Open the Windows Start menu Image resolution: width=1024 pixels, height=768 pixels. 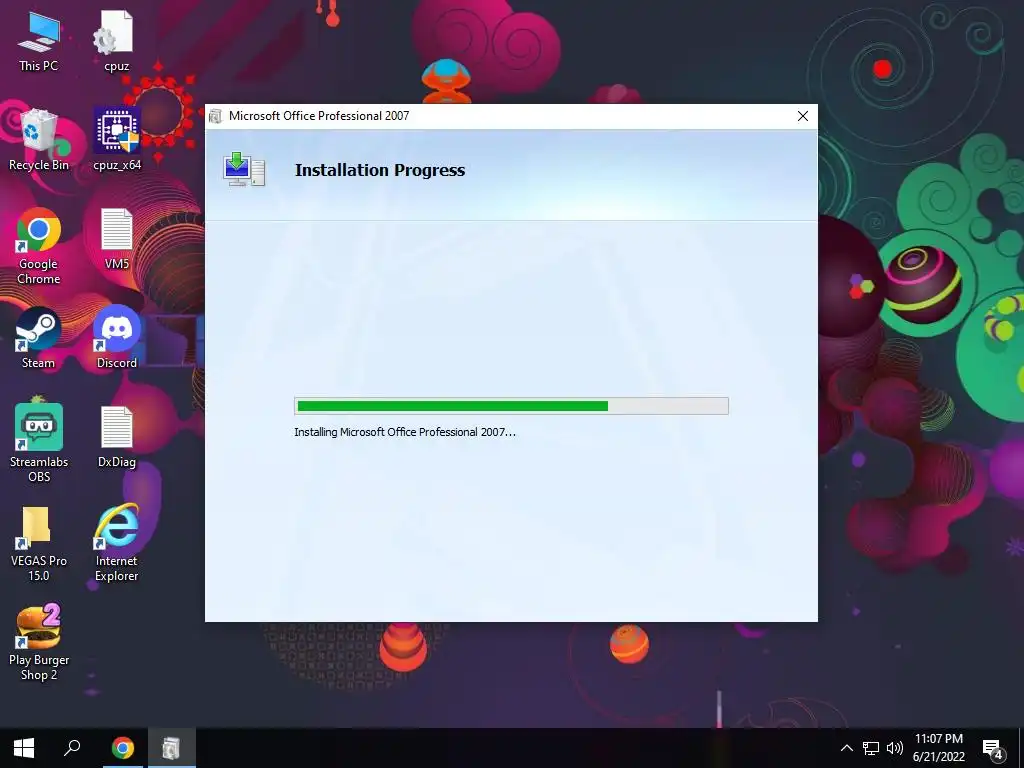(24, 748)
